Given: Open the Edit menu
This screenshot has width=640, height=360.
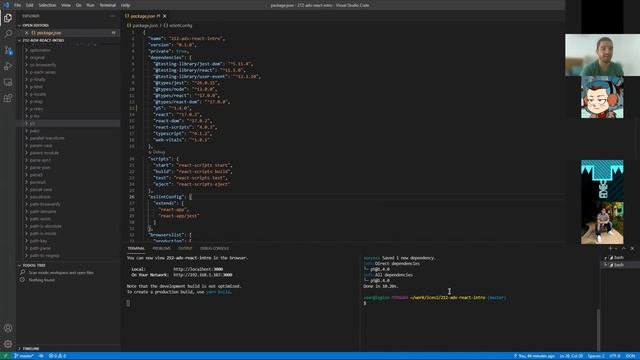Looking at the screenshot, I should pyautogui.click(x=30, y=5).
